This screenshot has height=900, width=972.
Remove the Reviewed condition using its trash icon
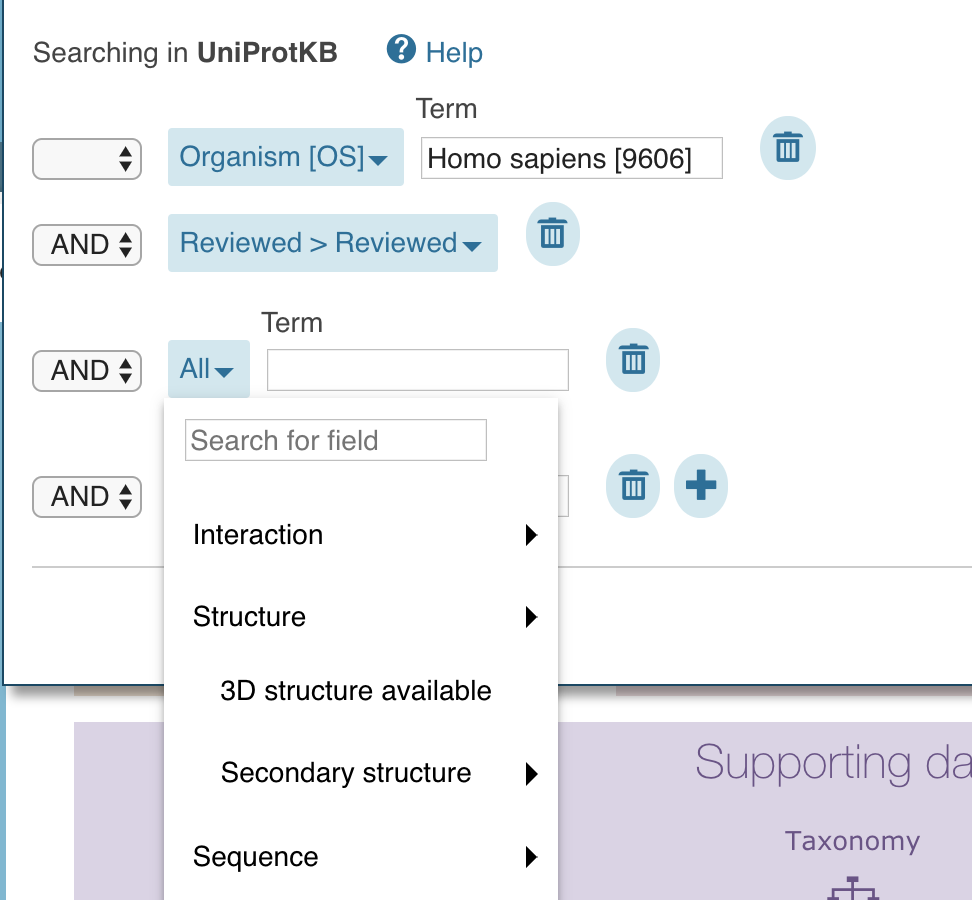553,234
